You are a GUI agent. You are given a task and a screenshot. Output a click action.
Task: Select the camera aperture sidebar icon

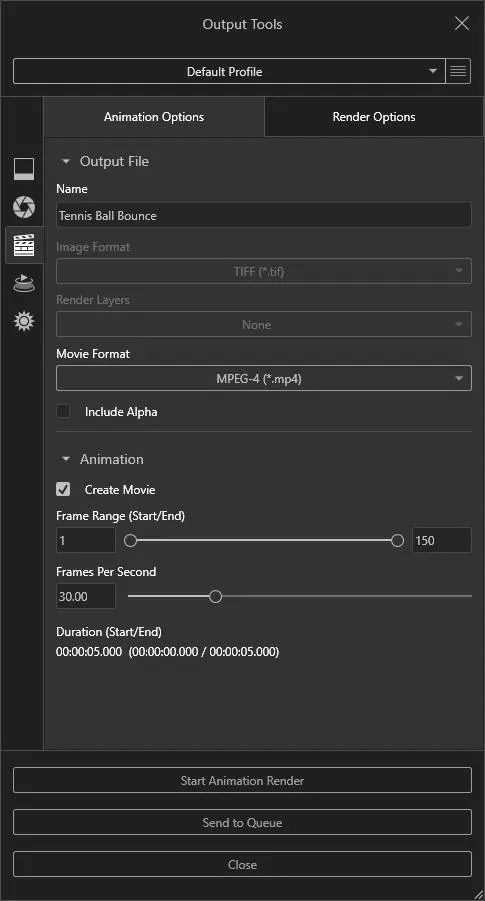[x=24, y=207]
